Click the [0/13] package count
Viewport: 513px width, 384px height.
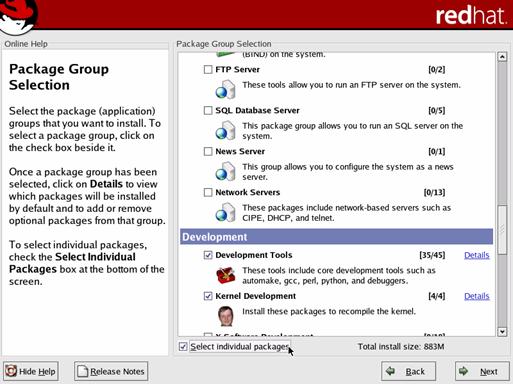coord(434,192)
